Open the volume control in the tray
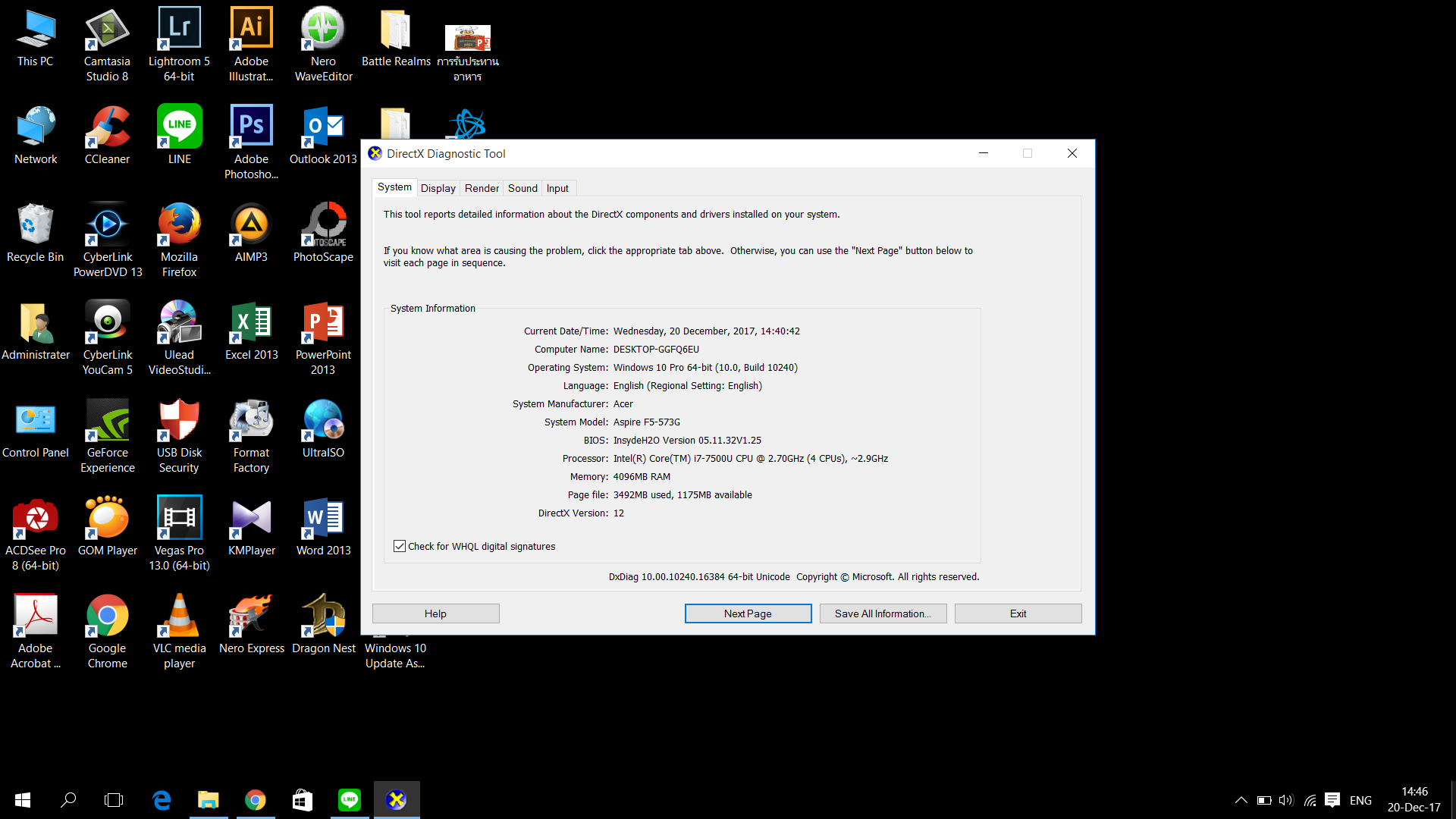This screenshot has width=1456, height=819. click(1285, 800)
